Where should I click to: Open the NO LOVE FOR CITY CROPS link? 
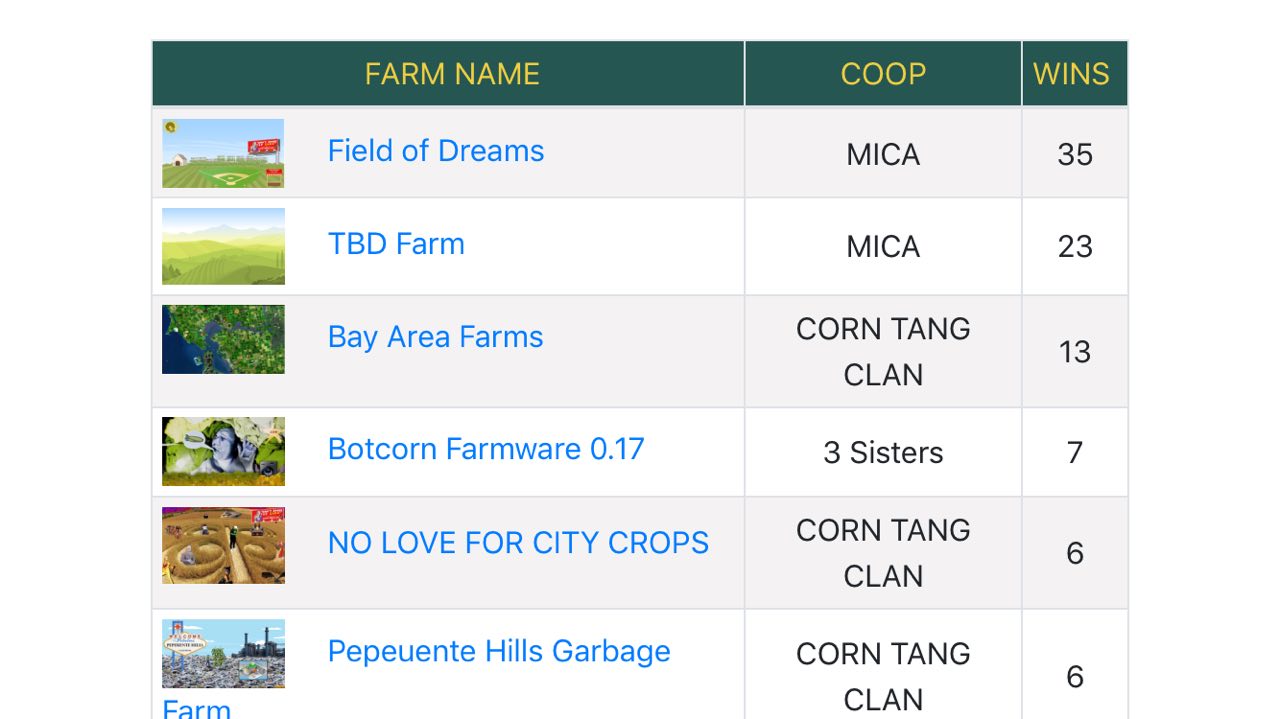tap(518, 543)
